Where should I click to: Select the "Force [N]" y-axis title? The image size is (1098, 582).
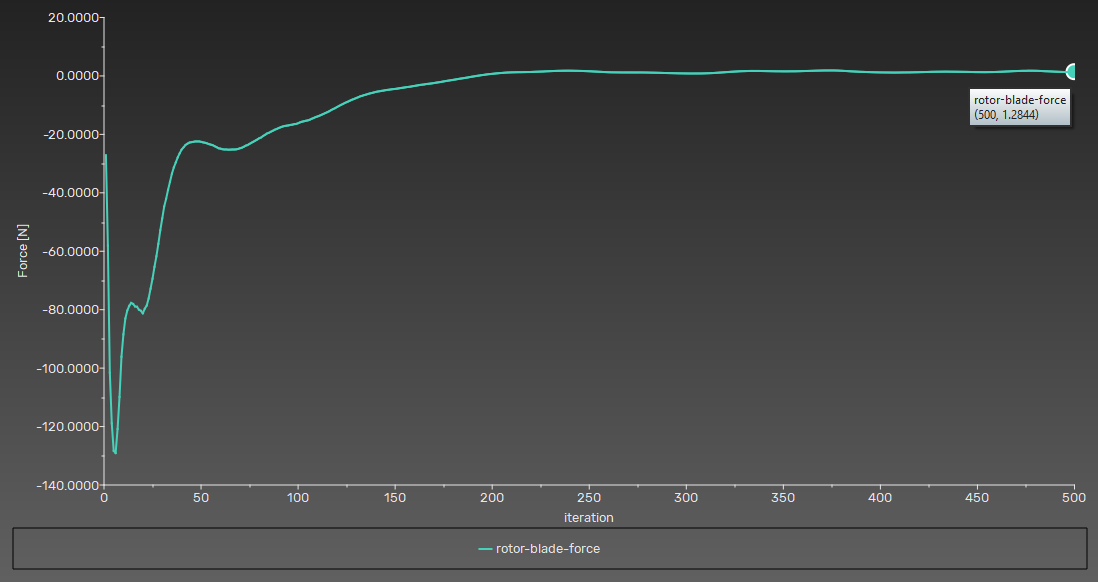pos(23,250)
